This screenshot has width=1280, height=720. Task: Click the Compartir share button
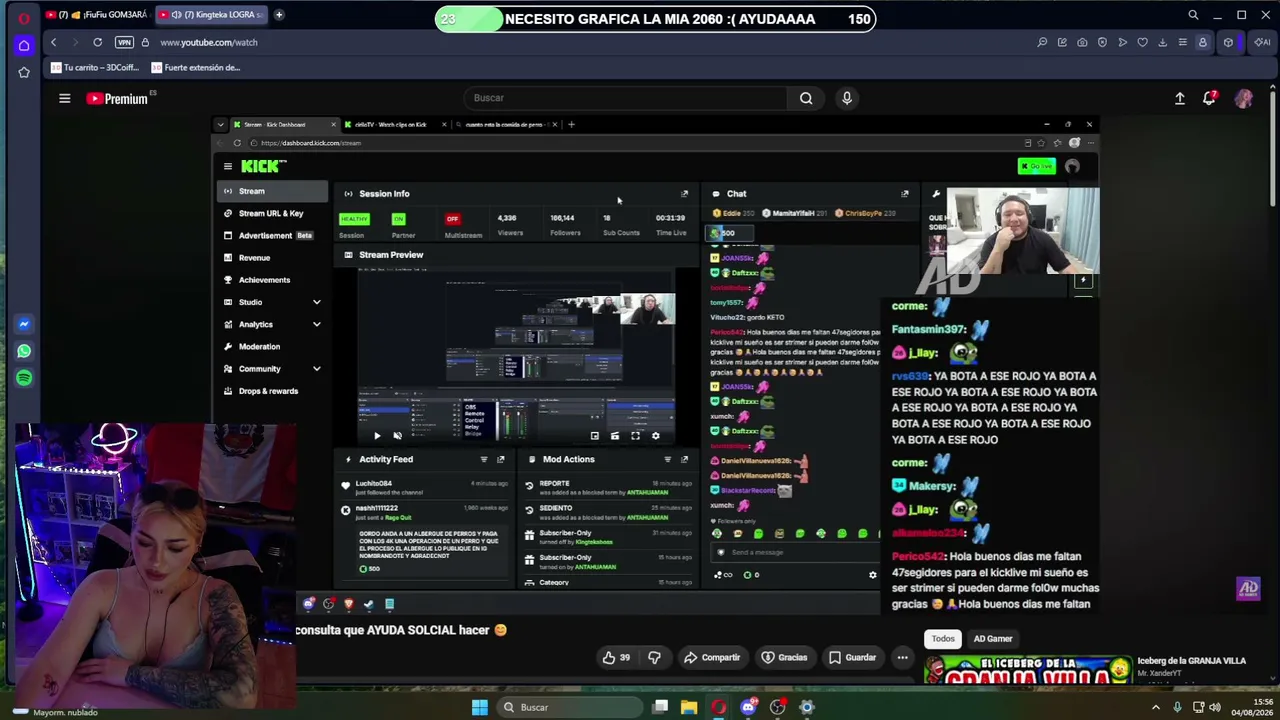pyautogui.click(x=711, y=657)
